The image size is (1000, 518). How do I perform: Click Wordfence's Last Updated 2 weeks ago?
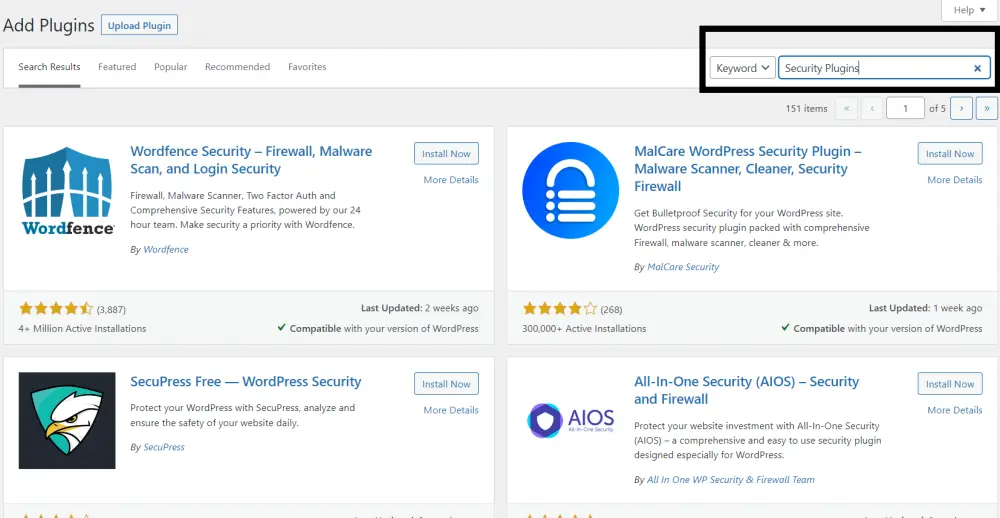pyautogui.click(x=420, y=308)
